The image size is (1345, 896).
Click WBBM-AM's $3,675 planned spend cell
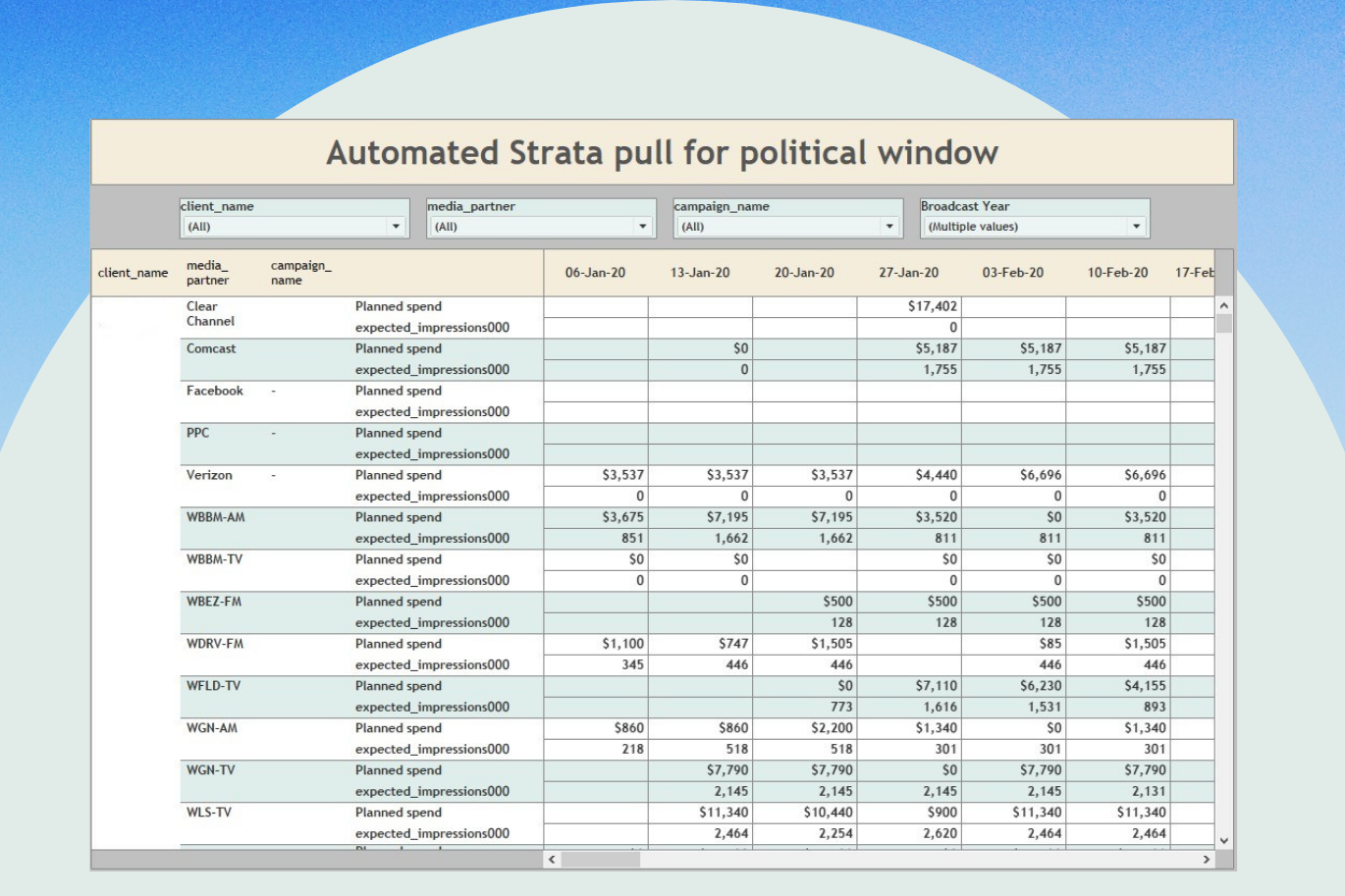[596, 517]
